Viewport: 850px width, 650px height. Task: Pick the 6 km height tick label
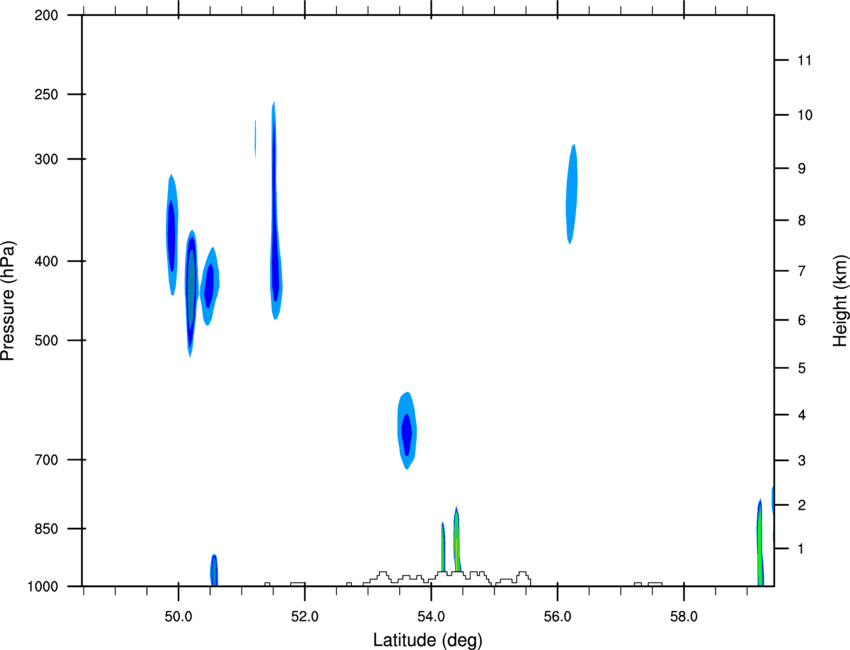pos(802,320)
